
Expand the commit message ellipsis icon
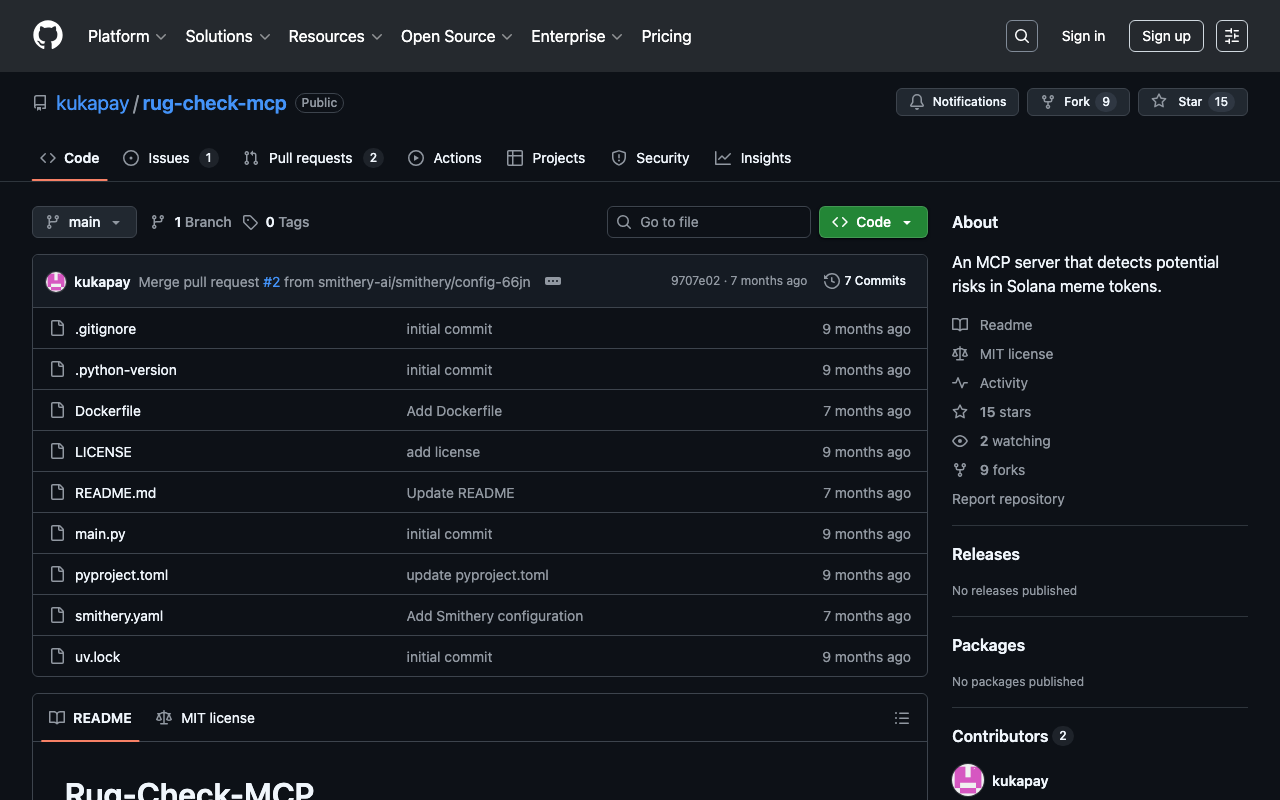553,282
